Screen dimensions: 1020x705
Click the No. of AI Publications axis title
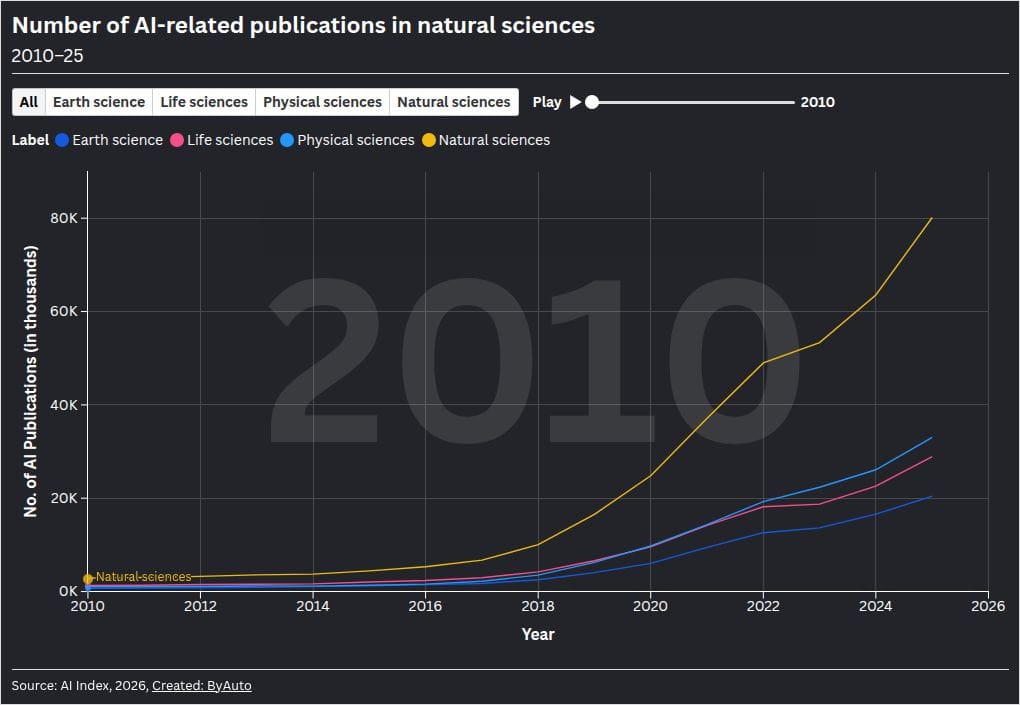[x=31, y=381]
